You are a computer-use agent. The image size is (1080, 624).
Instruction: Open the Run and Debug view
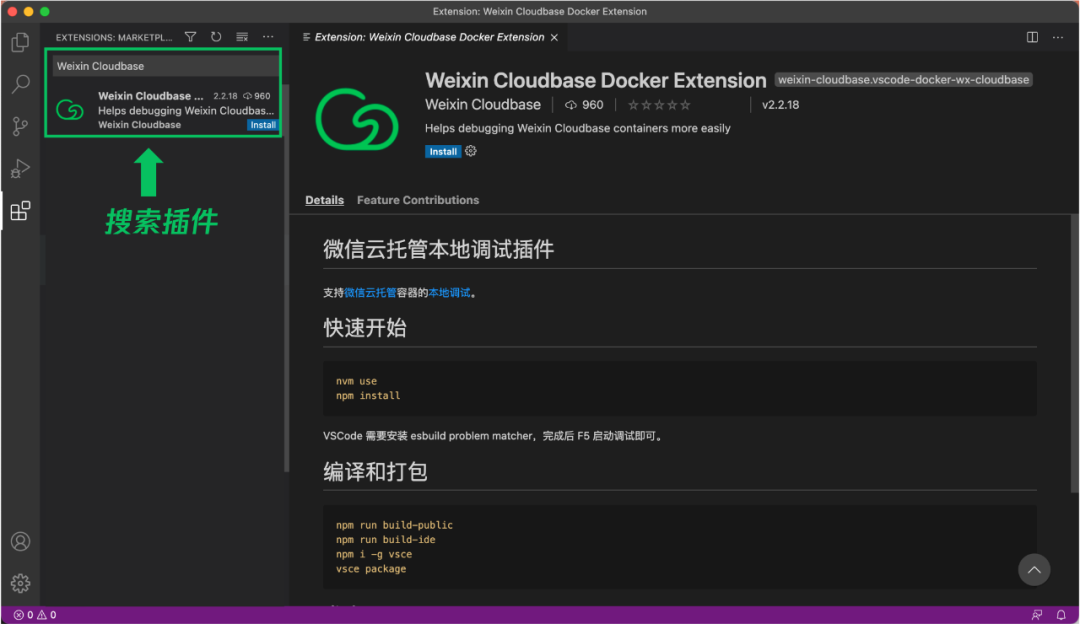point(21,169)
